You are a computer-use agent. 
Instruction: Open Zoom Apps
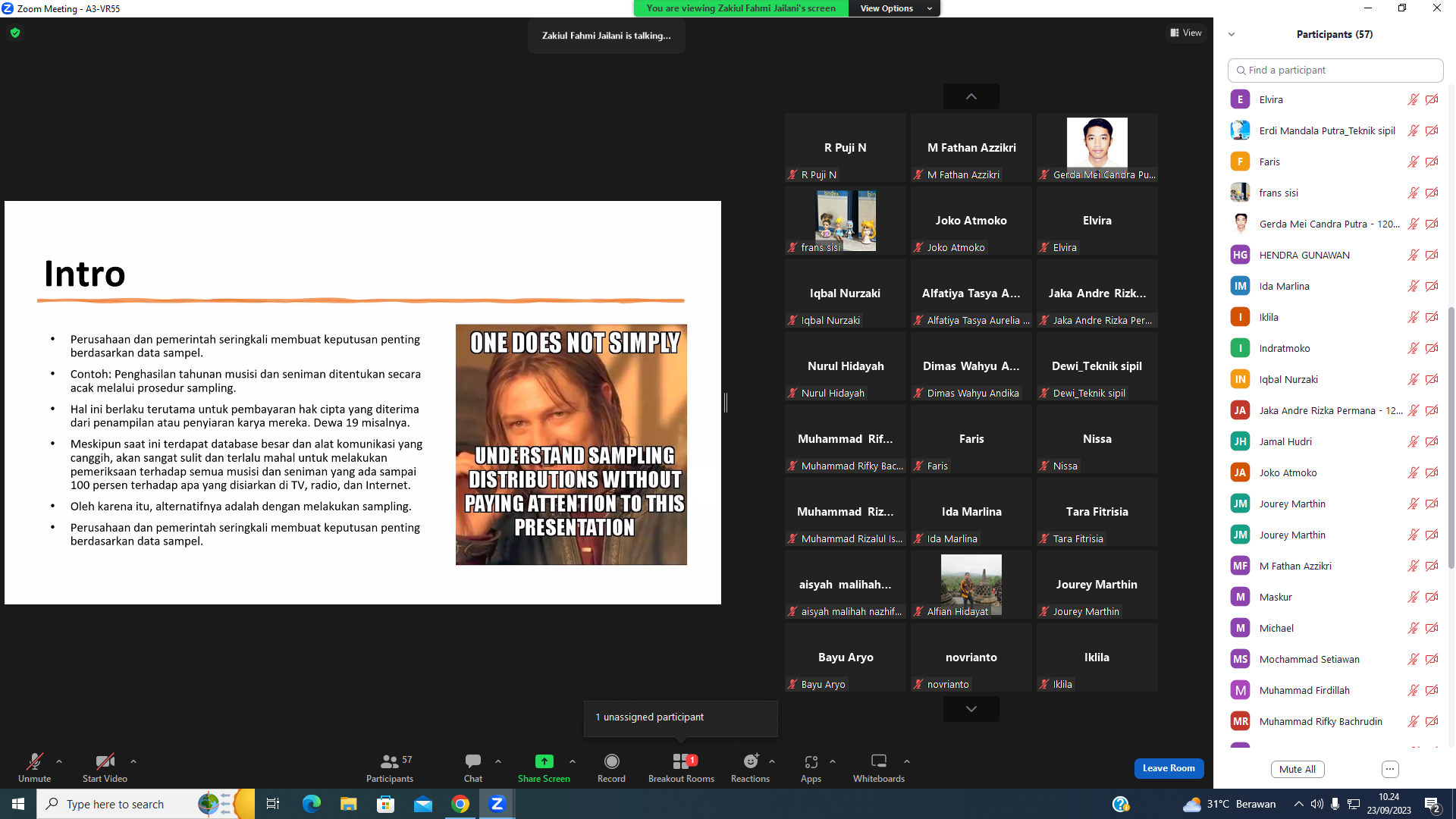pos(811,767)
